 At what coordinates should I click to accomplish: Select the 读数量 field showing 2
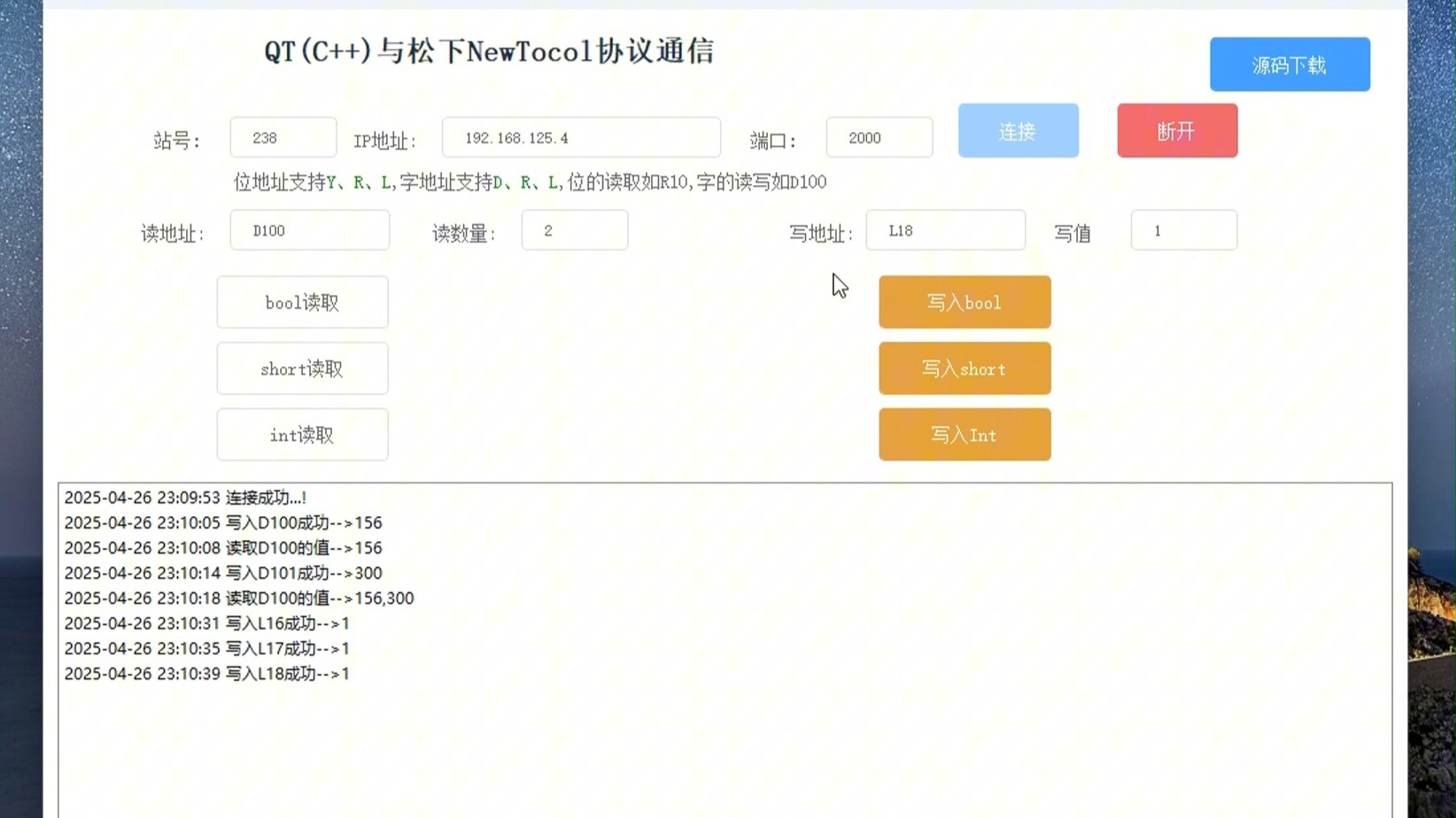(x=574, y=230)
